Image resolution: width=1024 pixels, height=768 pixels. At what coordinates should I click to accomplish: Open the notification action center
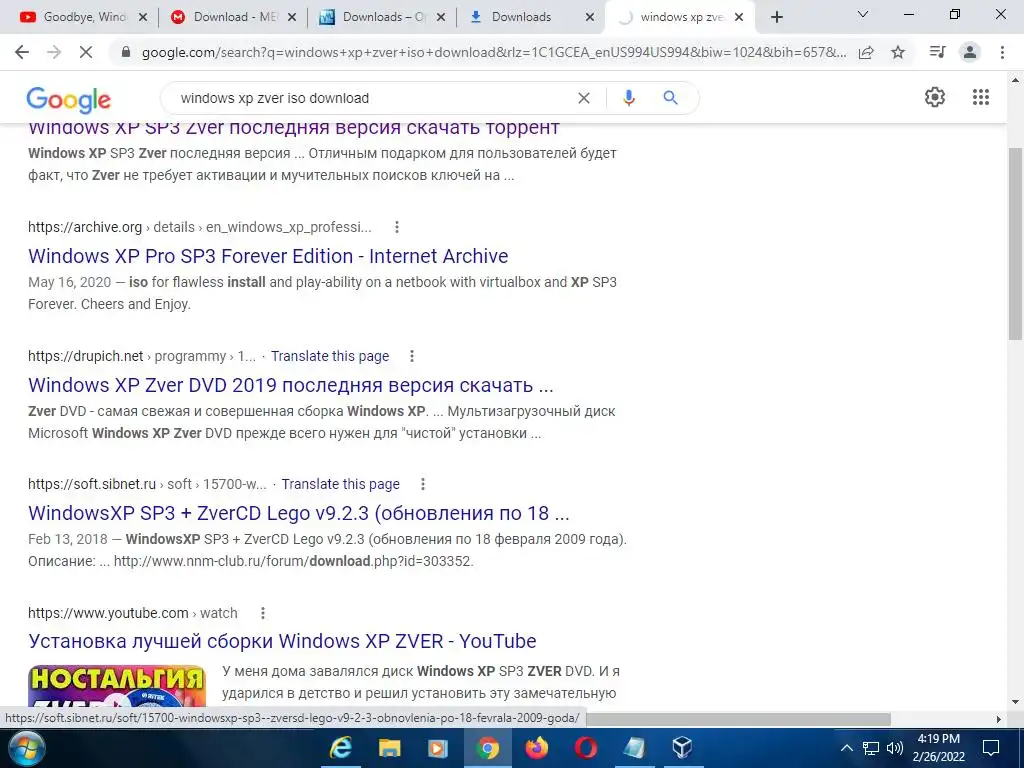coord(991,748)
